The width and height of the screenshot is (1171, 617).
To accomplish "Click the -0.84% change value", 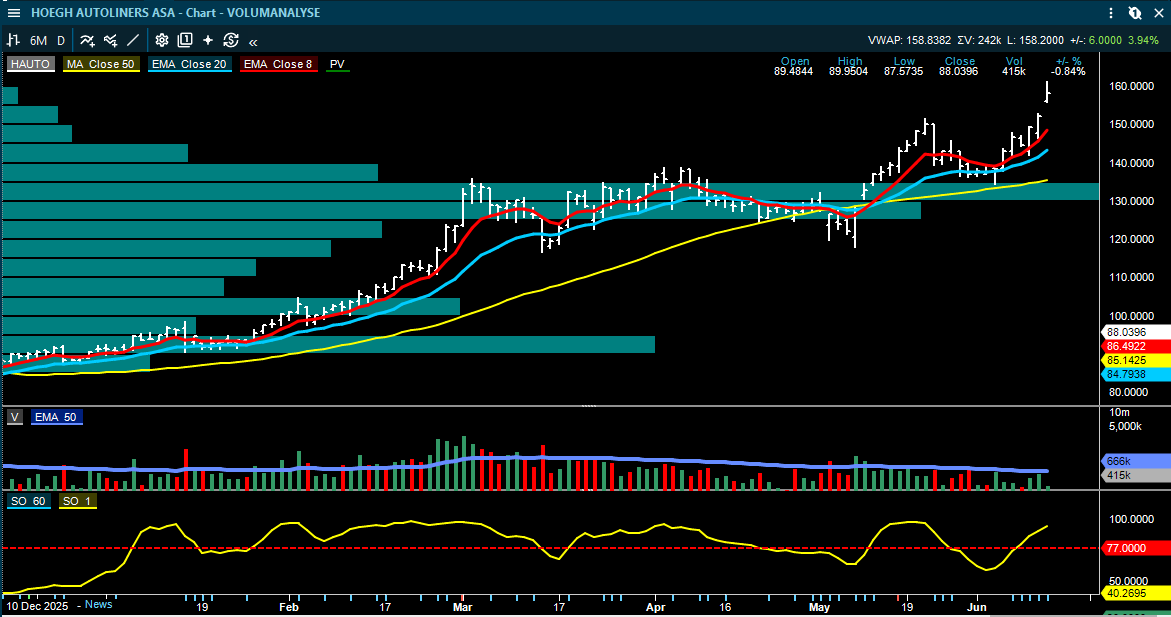I will coord(1068,72).
